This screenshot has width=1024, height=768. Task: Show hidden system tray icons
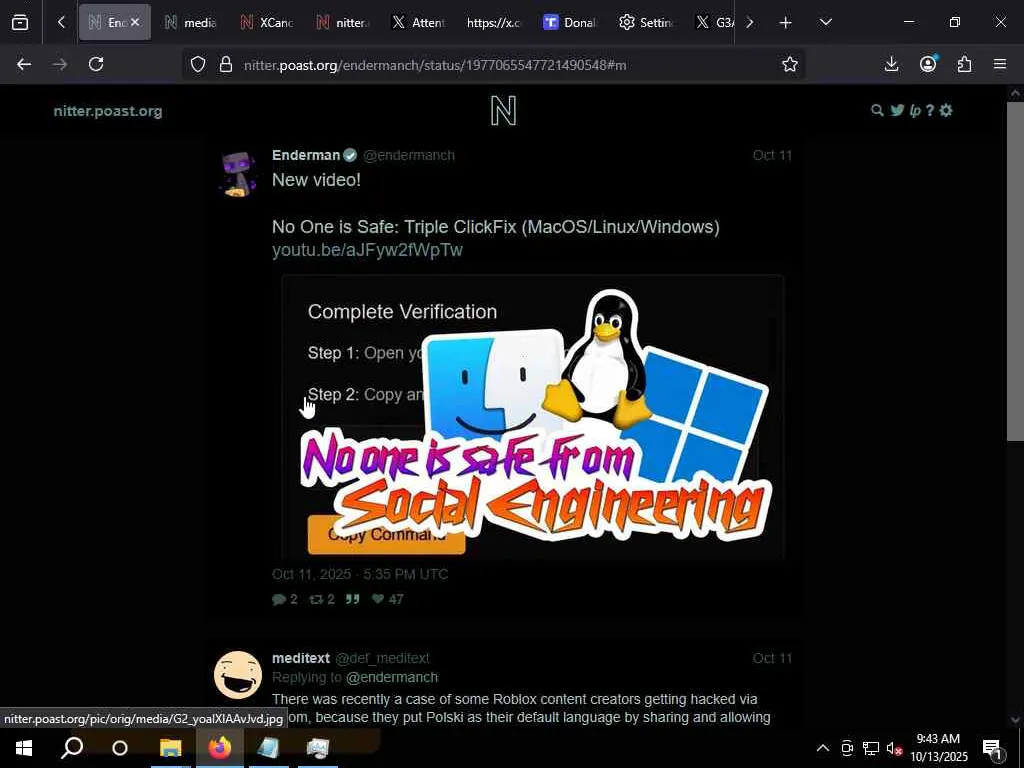click(823, 748)
